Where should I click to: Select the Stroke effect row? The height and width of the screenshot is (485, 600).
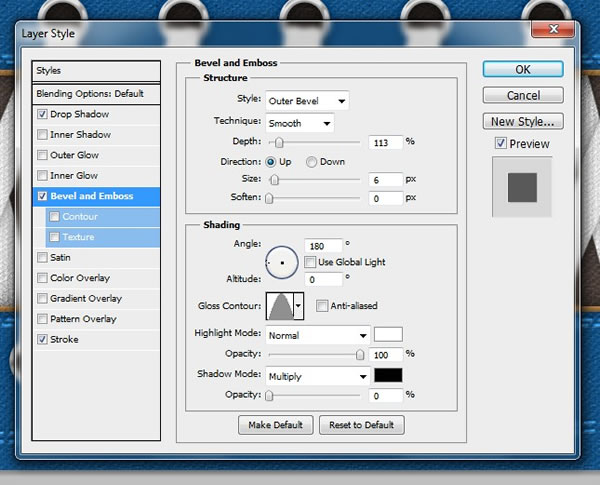click(96, 339)
